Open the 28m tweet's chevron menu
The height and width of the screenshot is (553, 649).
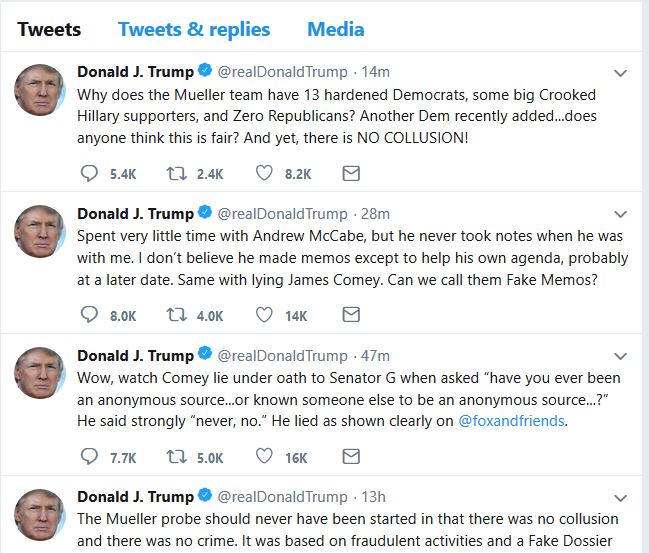(x=620, y=215)
